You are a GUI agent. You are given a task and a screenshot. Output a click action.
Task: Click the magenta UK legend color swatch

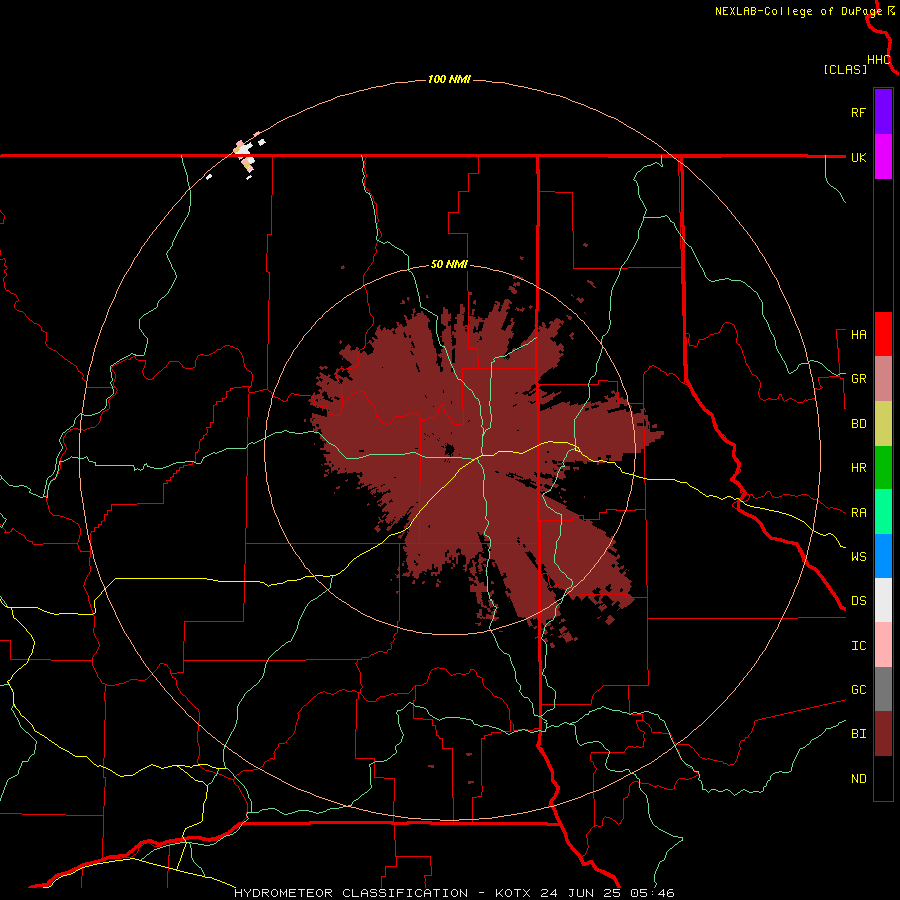coord(883,157)
